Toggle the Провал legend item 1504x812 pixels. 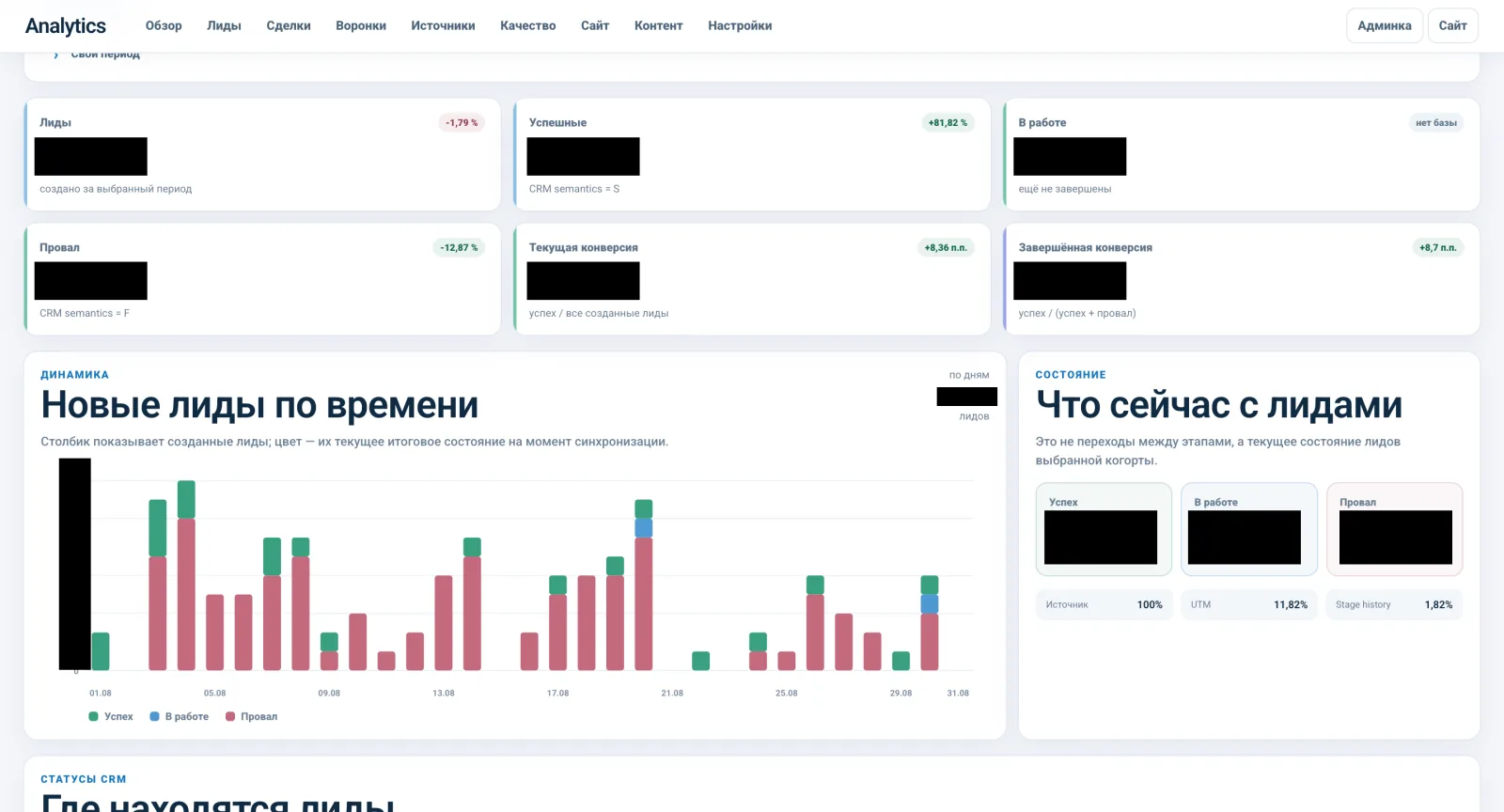(251, 716)
